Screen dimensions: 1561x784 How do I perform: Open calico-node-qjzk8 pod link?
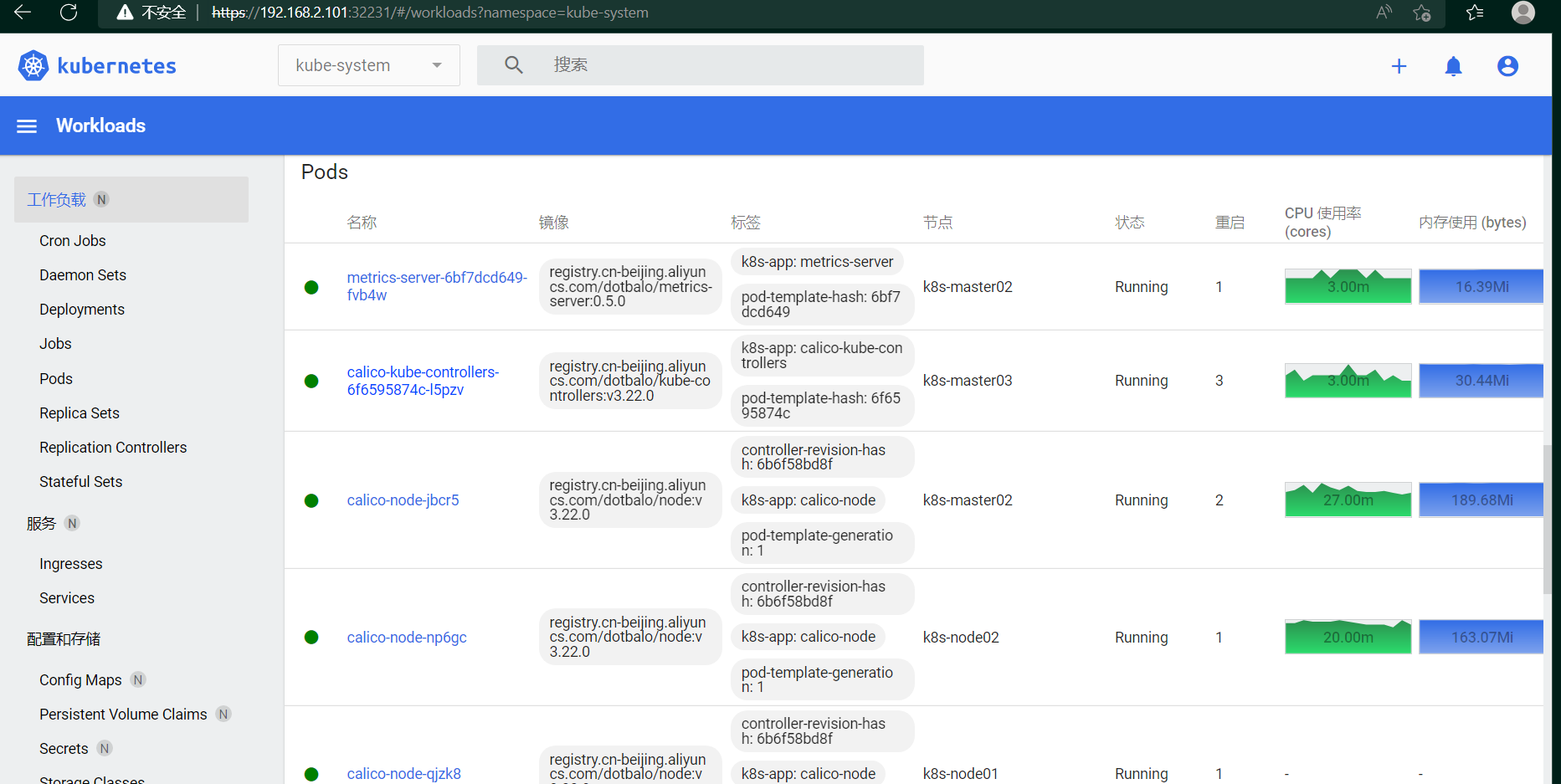[403, 774]
